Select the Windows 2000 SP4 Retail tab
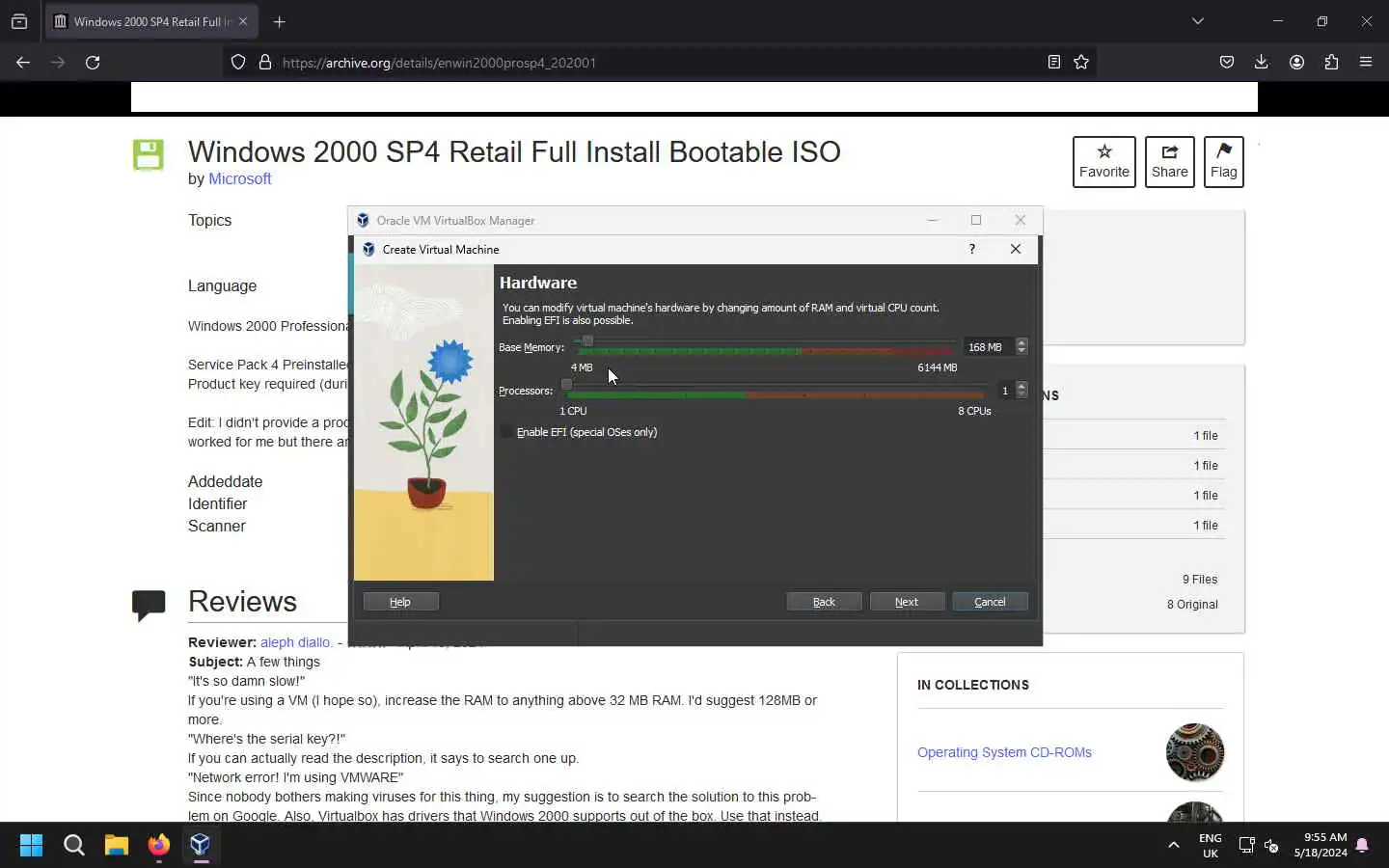The width and height of the screenshot is (1389, 868). [150, 21]
